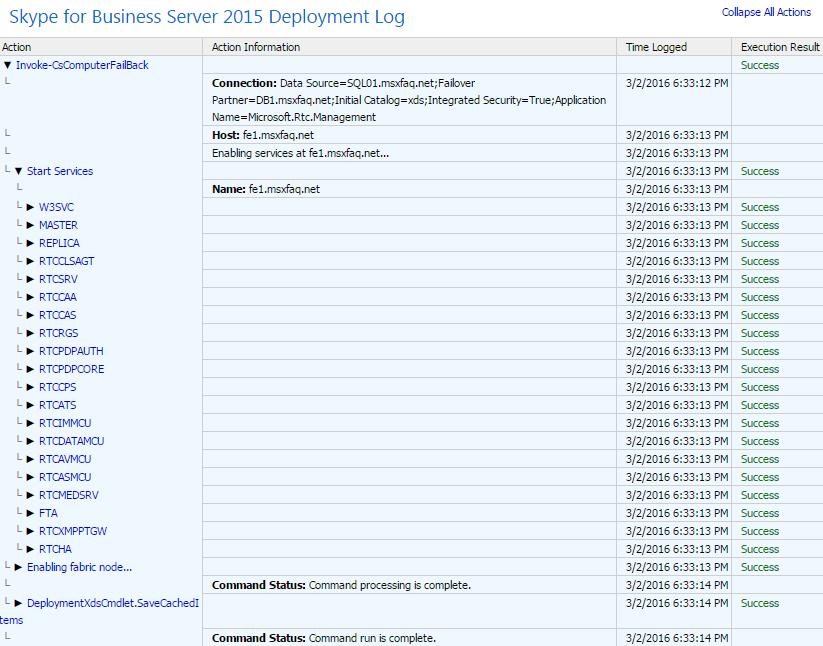Click the RTCATS service name
Viewport: 823px width, 646px height.
point(58,405)
